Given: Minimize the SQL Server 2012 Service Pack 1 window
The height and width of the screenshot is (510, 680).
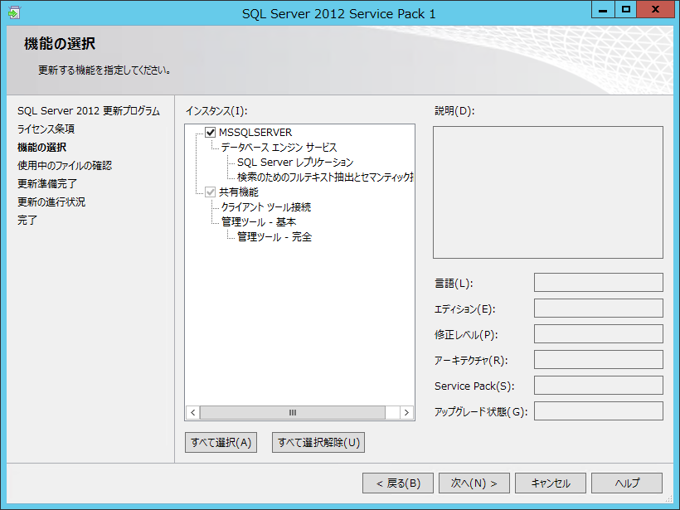Looking at the screenshot, I should pos(603,10).
